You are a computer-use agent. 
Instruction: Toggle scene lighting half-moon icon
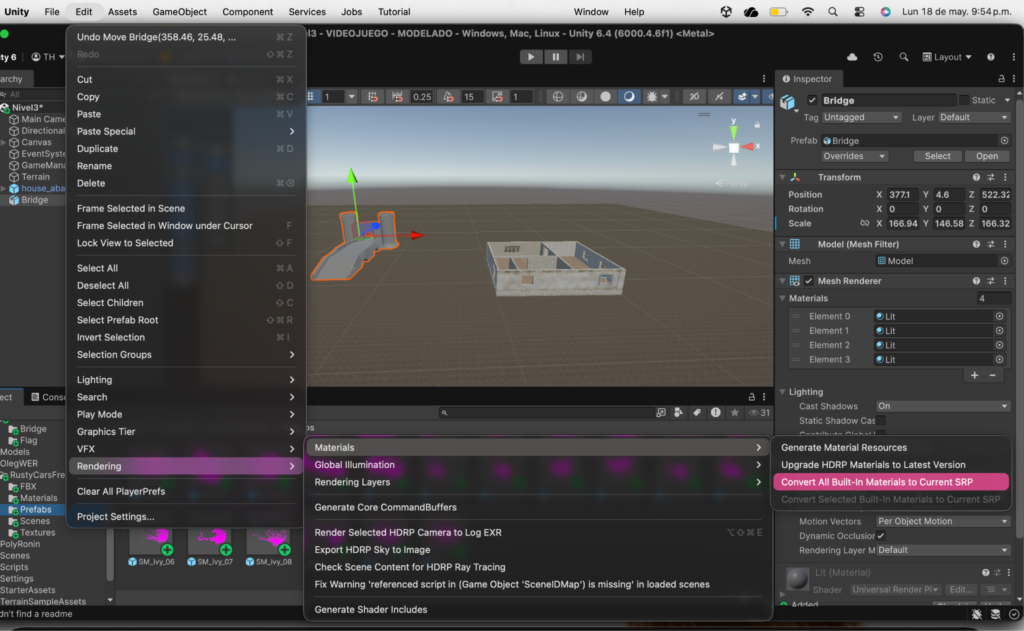629,97
